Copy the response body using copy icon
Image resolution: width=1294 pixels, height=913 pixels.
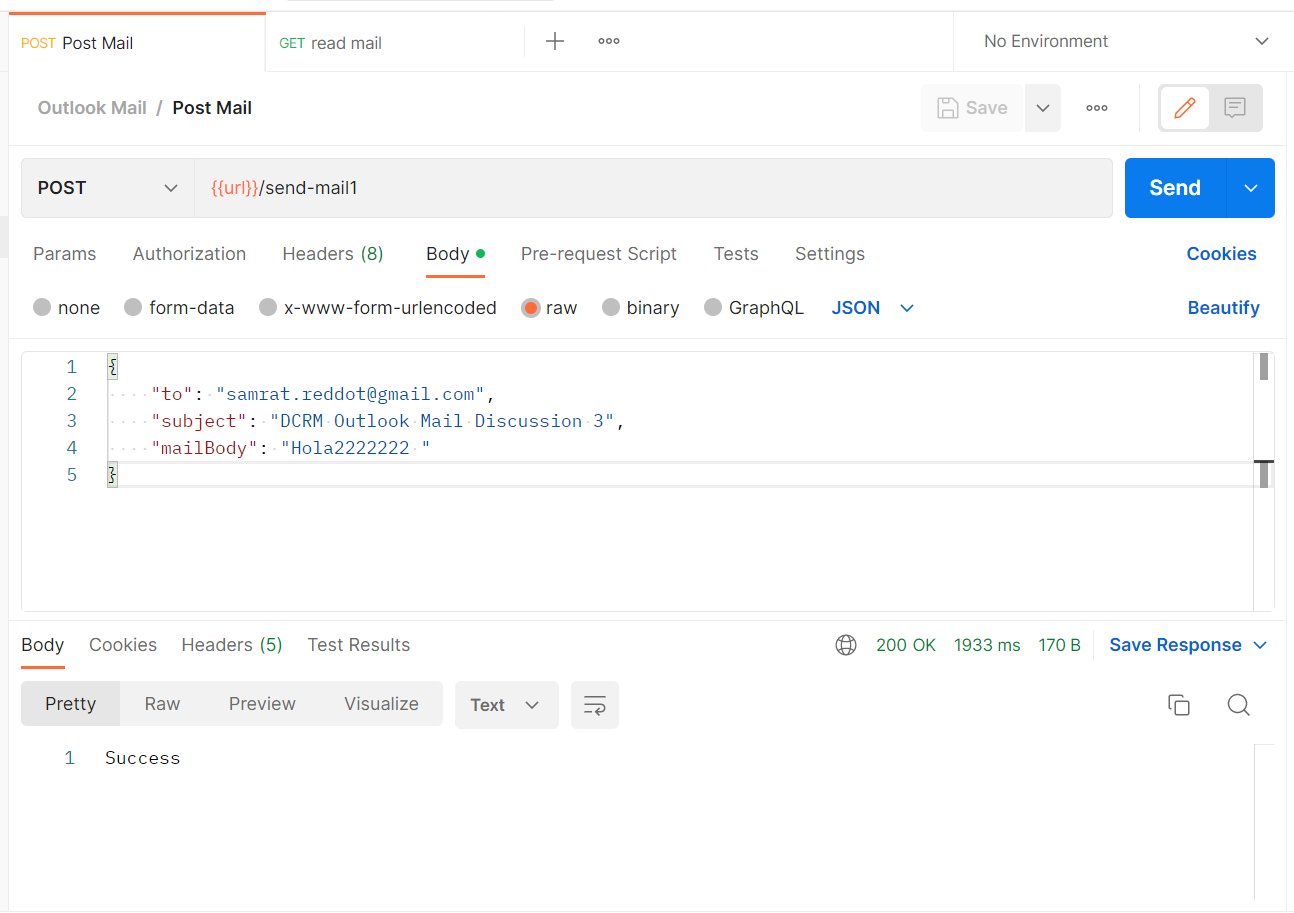(x=1179, y=704)
